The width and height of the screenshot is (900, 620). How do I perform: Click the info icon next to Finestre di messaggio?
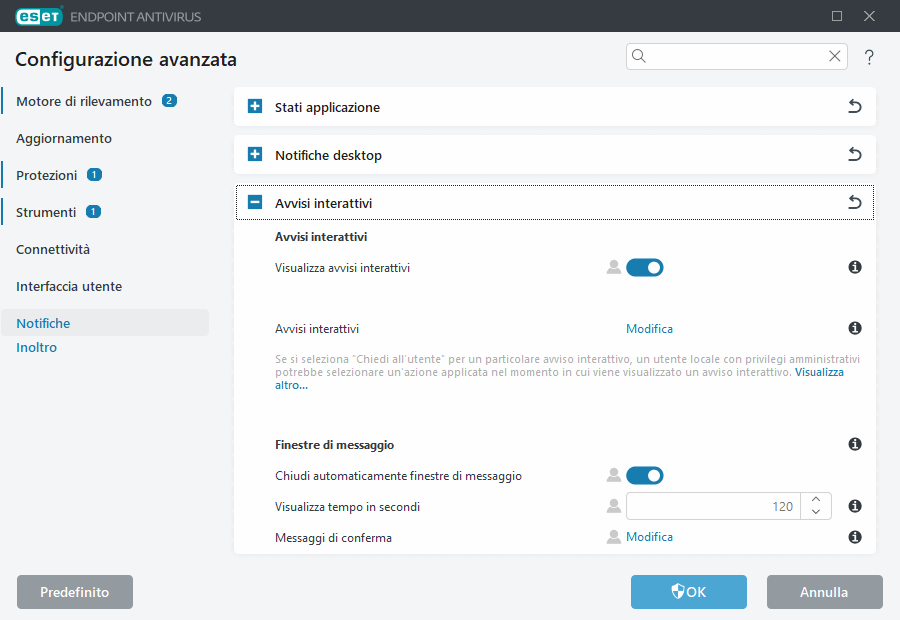tap(855, 444)
